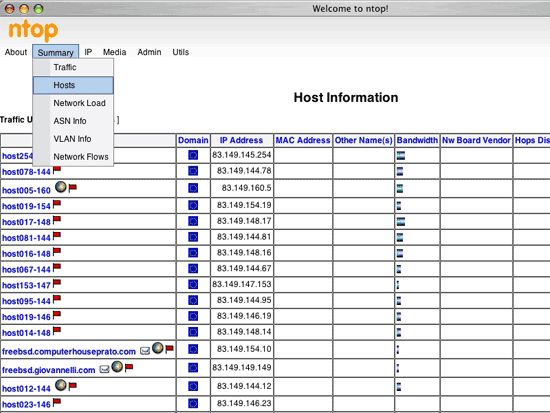Click the EU domain flag for 83.149.145.254
550x413 pixels.
(x=193, y=155)
